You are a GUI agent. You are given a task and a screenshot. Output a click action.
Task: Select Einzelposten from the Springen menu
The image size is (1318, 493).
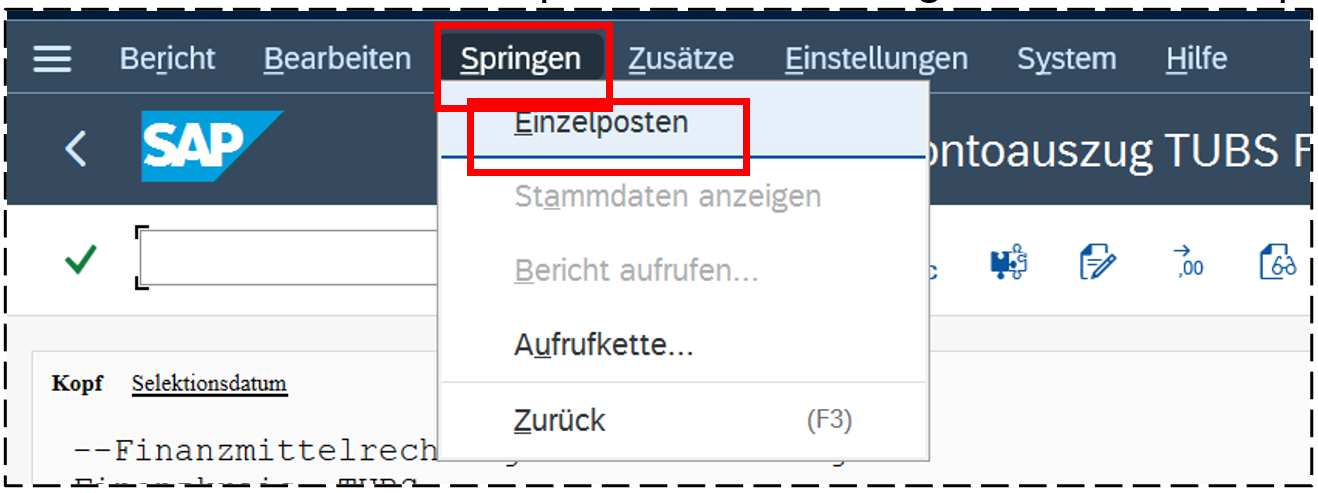[x=601, y=123]
